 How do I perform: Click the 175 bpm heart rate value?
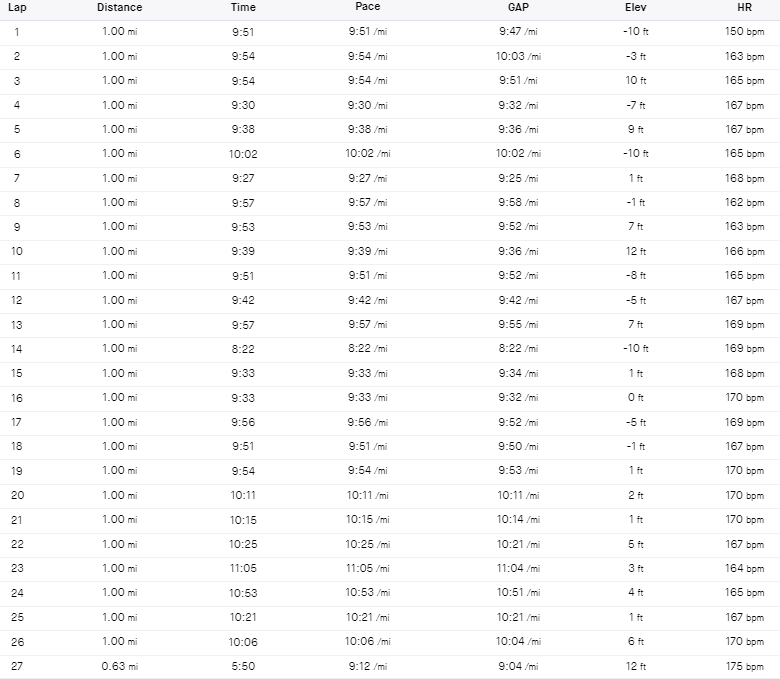click(744, 666)
